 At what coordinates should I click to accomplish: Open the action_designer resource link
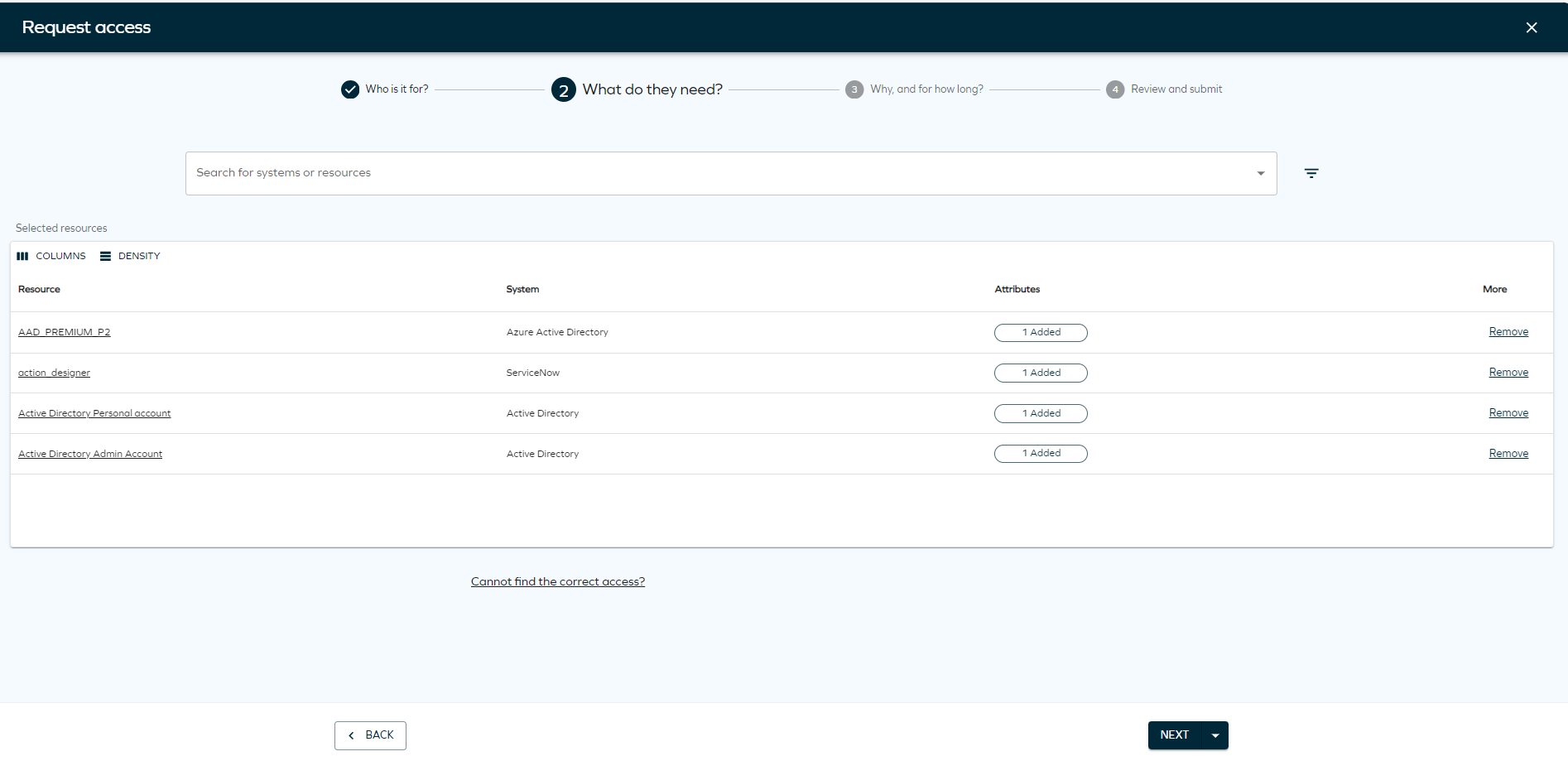(x=54, y=373)
